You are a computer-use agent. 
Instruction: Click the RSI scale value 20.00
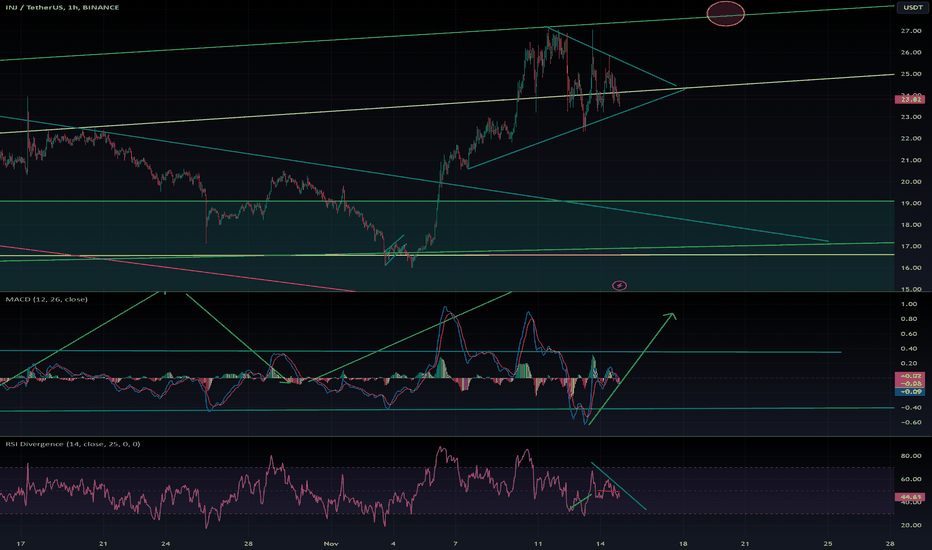coord(911,526)
